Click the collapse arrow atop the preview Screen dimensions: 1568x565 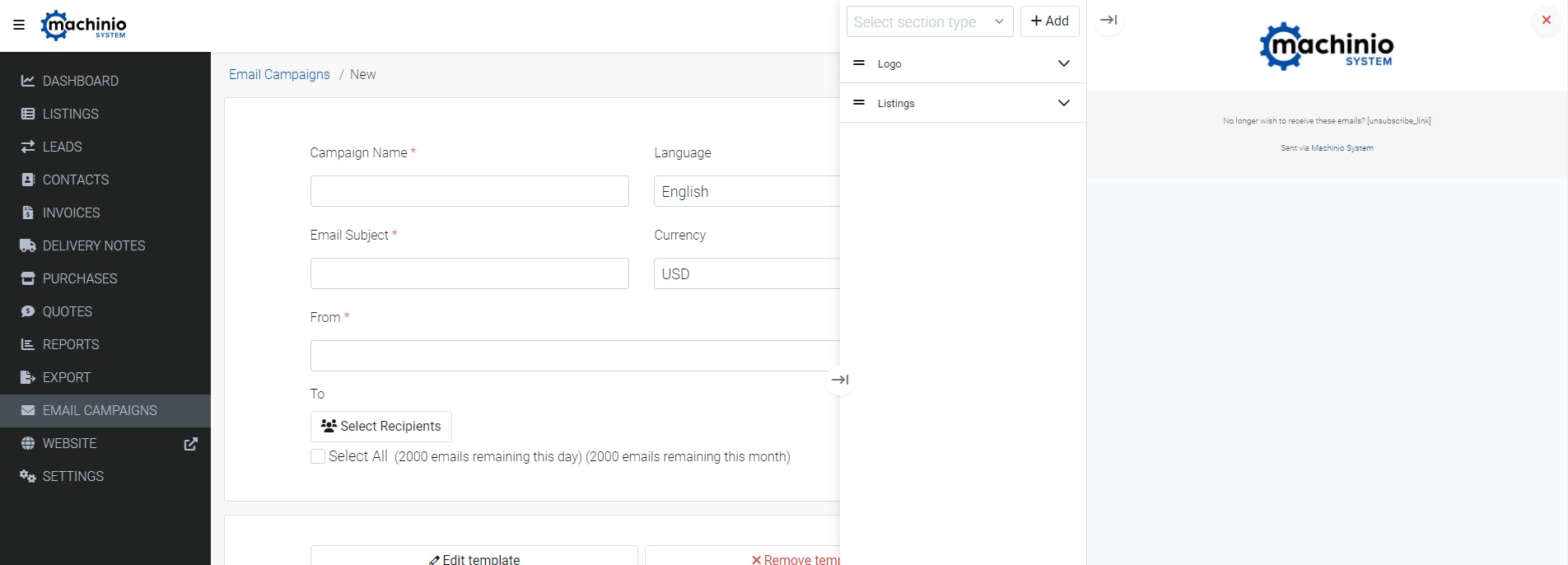point(1108,20)
